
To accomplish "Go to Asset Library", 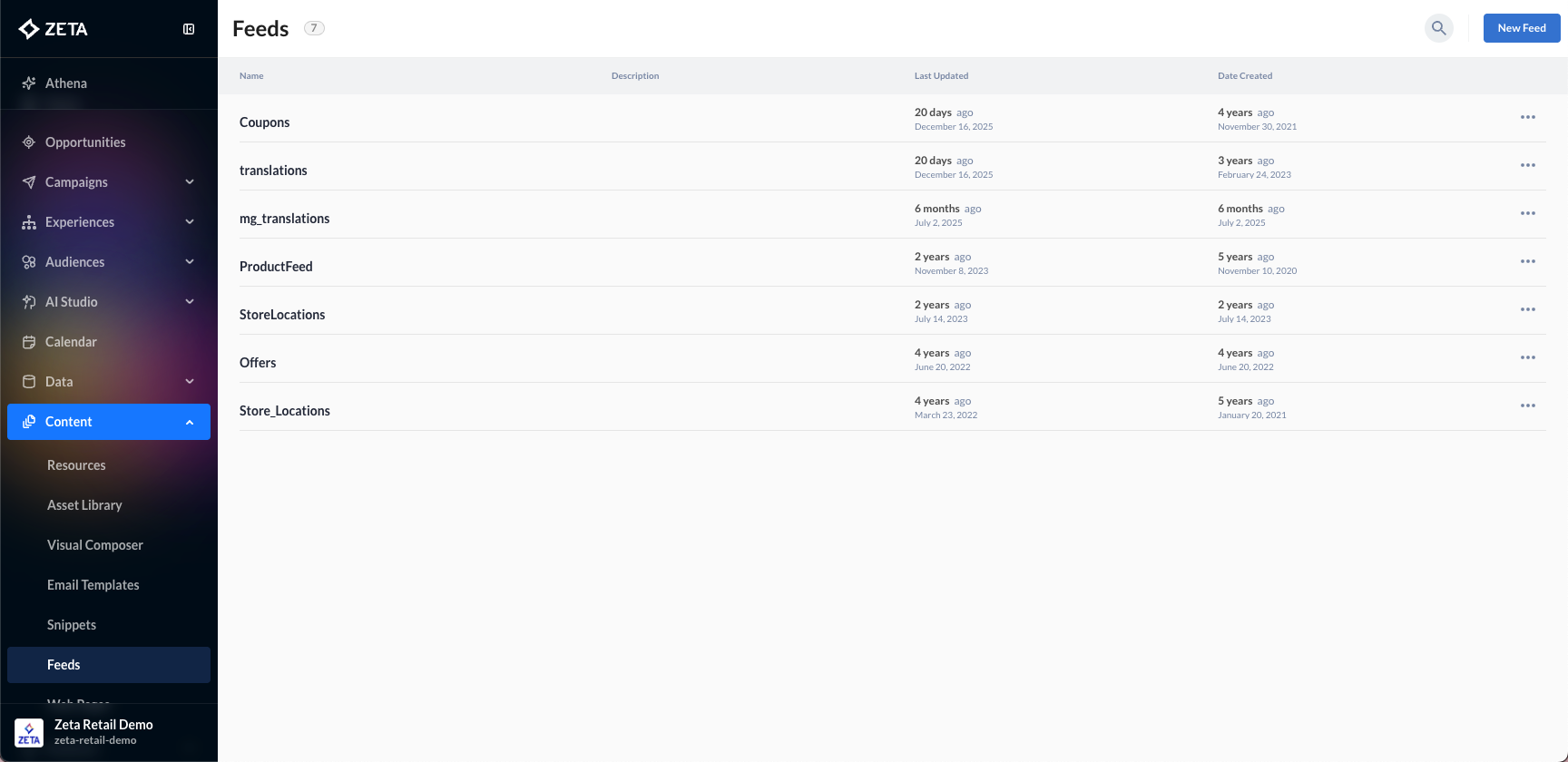I will [84, 505].
